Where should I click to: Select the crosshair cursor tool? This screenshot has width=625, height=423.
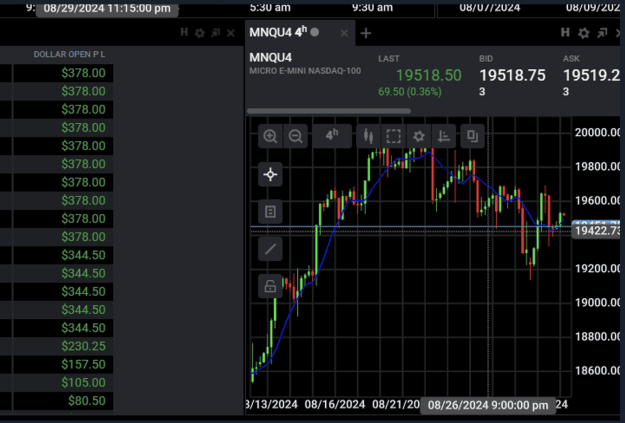point(270,174)
